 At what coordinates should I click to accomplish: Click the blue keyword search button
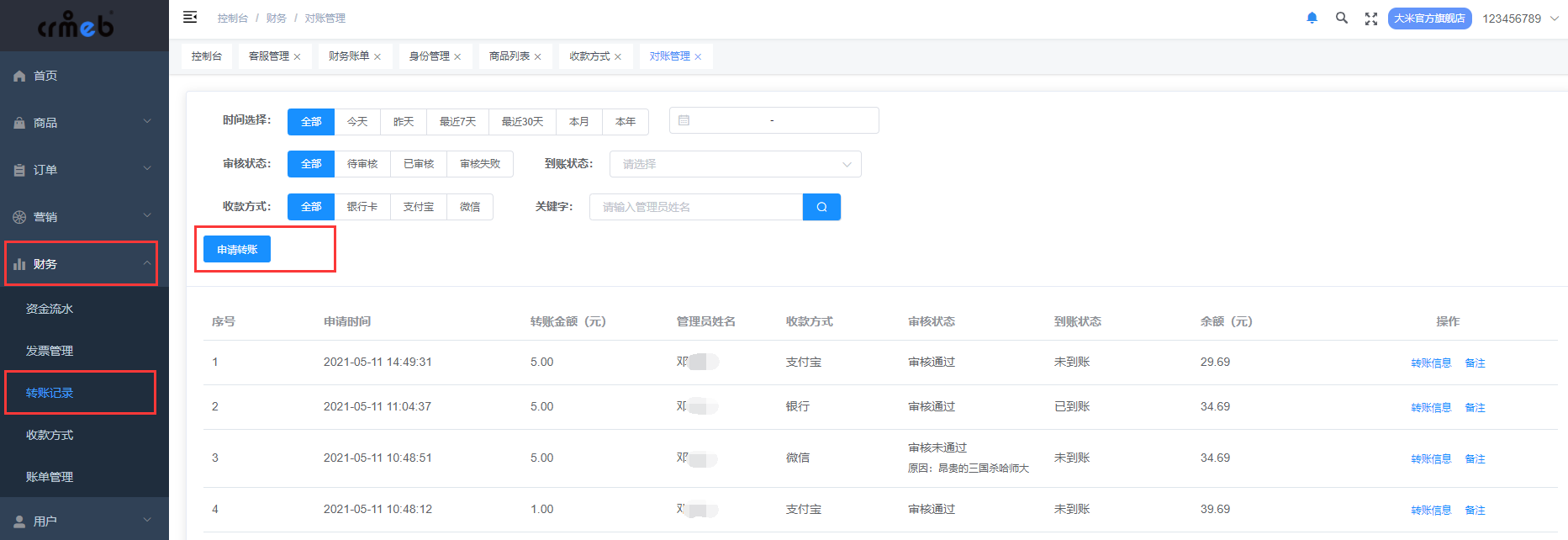point(821,207)
